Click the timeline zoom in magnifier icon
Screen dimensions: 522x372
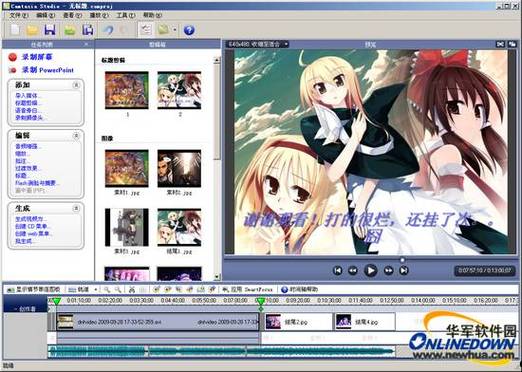pyautogui.click(x=107, y=290)
